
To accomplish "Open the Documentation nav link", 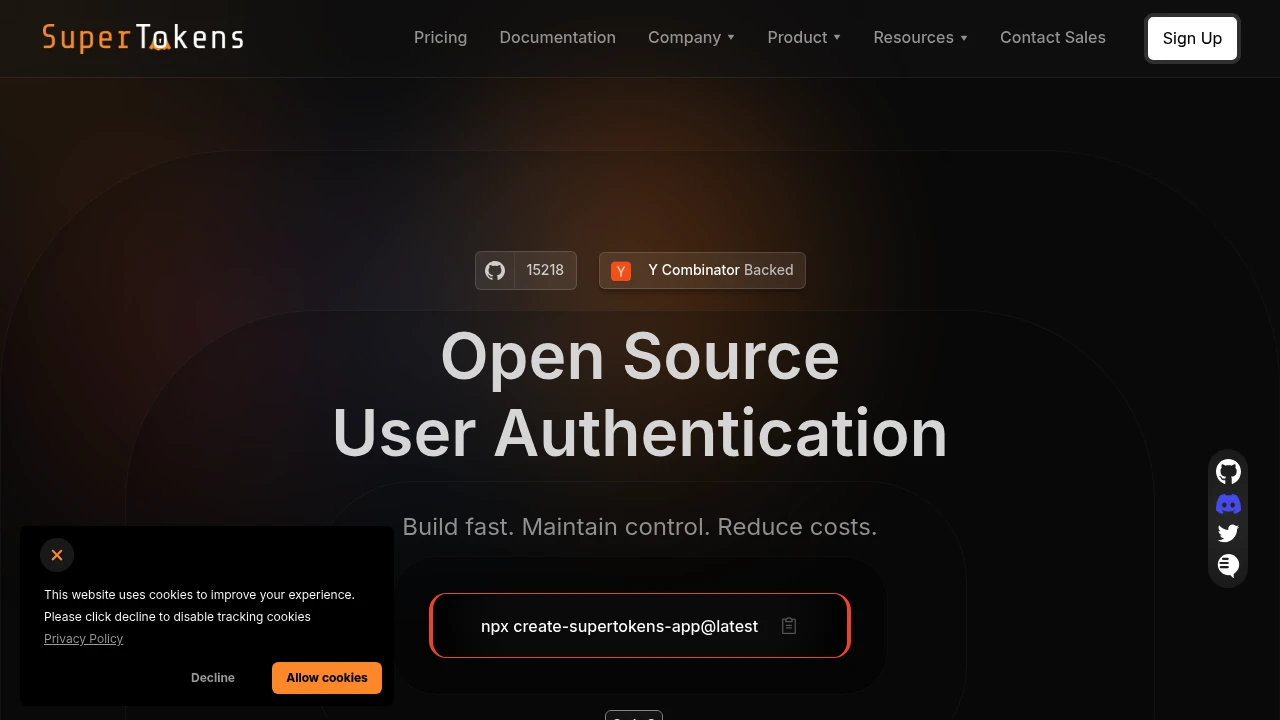I will pyautogui.click(x=557, y=38).
